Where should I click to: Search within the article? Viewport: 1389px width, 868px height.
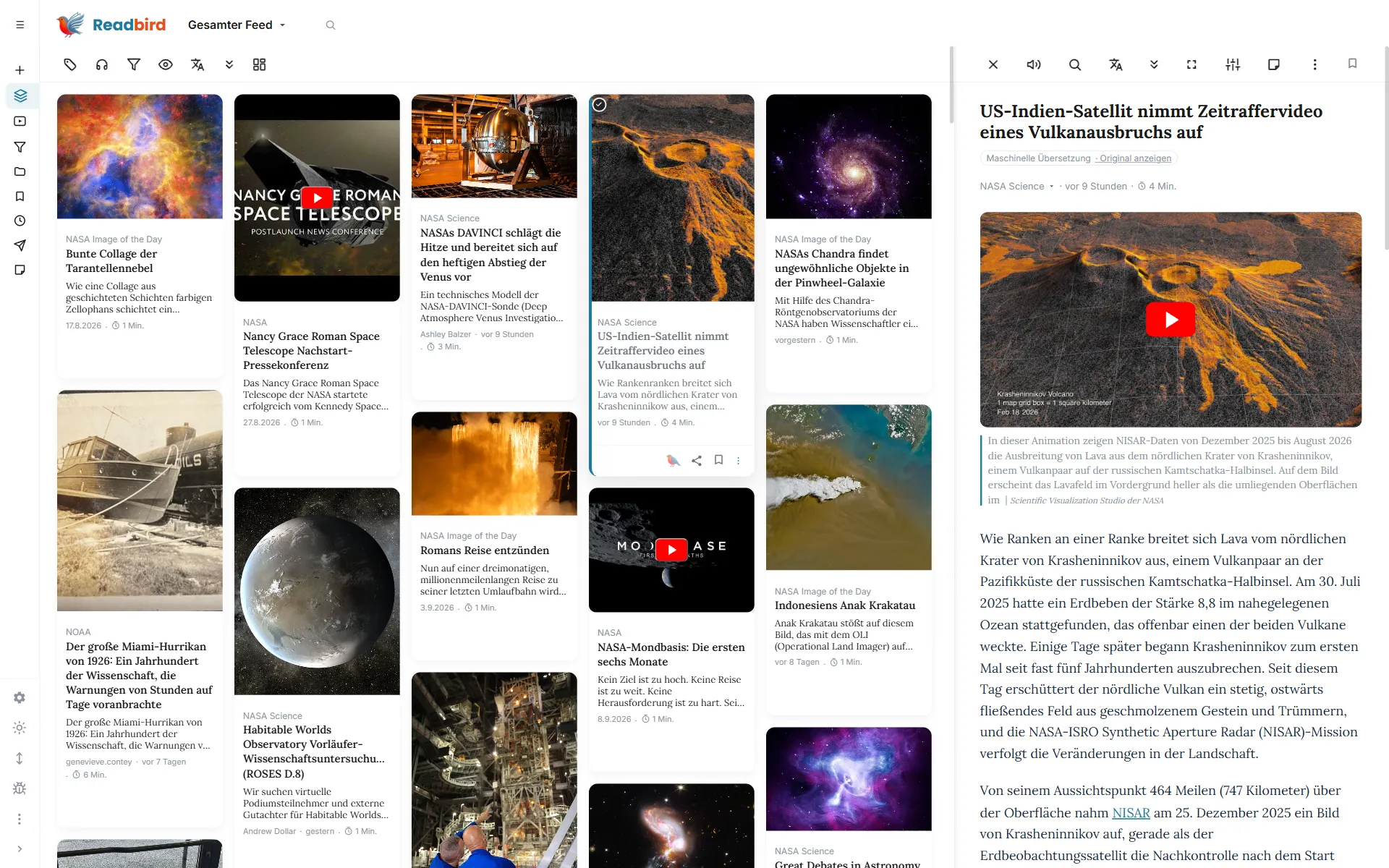click(1075, 64)
